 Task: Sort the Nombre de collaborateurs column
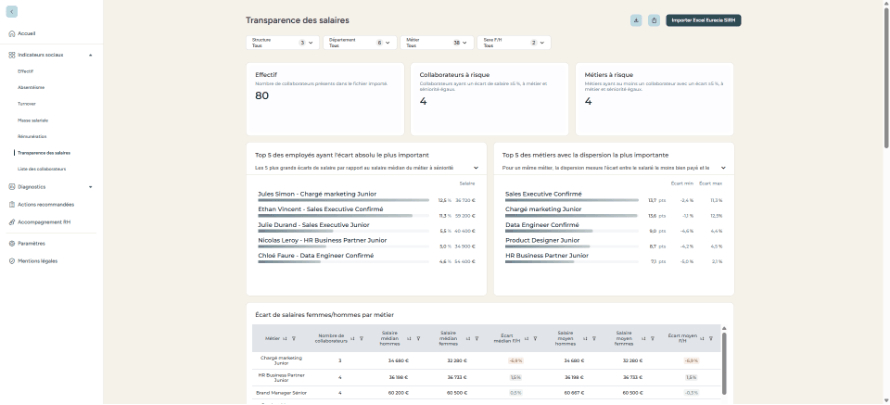pos(351,338)
